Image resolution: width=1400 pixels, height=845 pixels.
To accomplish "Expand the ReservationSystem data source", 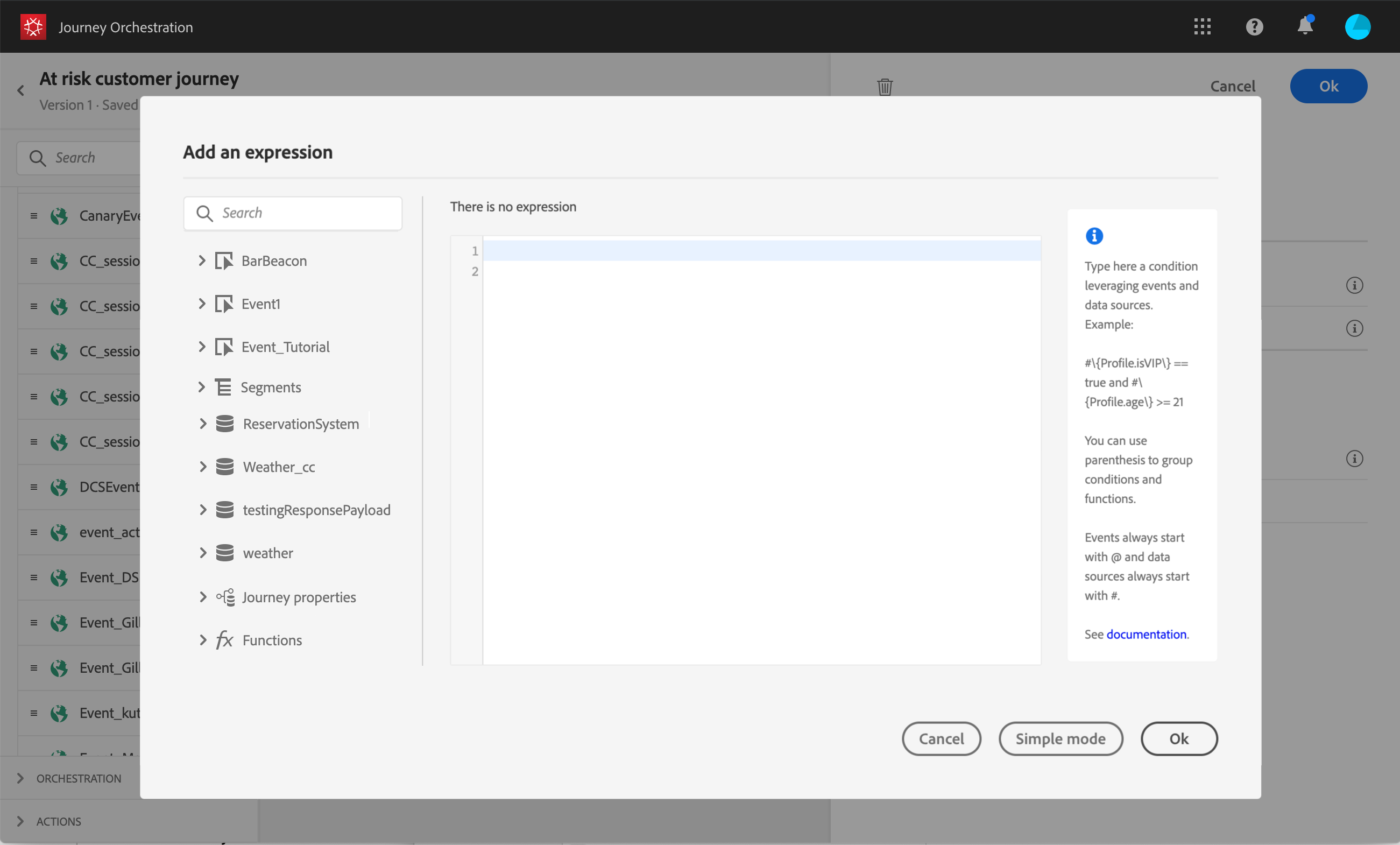I will pyautogui.click(x=203, y=424).
